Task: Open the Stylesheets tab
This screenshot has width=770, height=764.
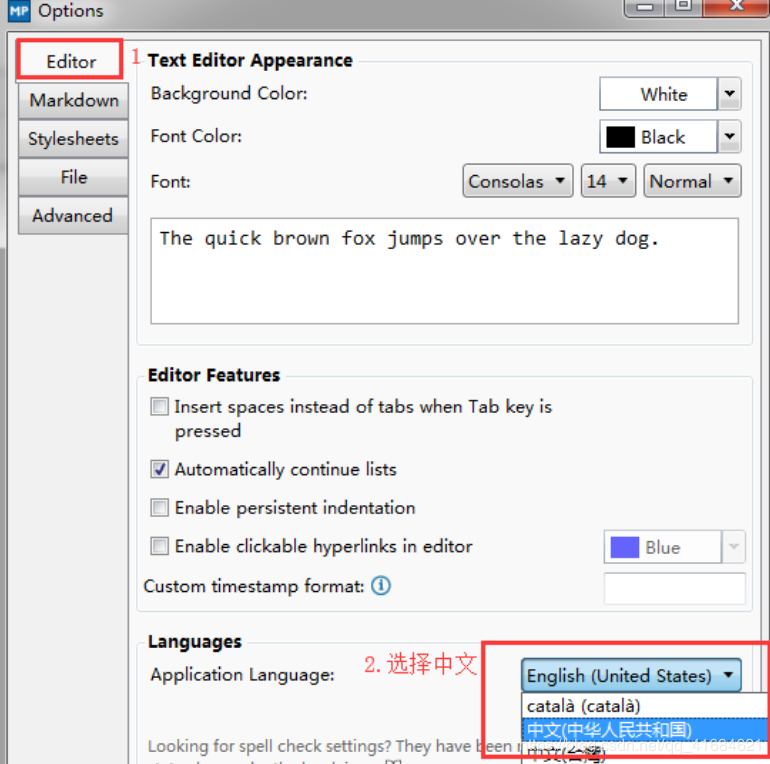Action: tap(74, 139)
